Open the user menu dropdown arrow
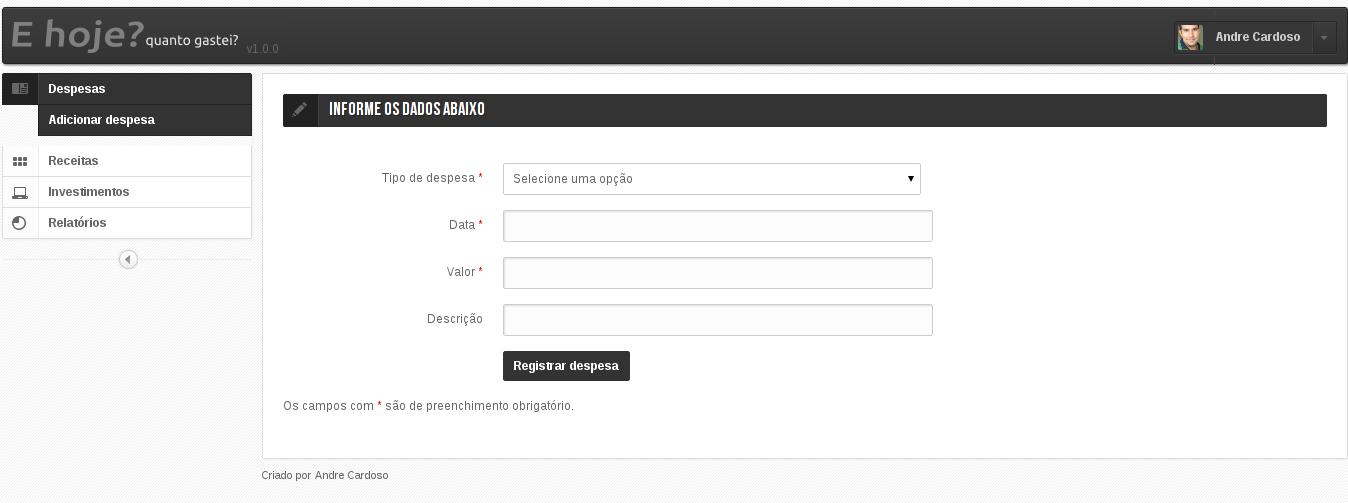The width and height of the screenshot is (1348, 503). [1323, 38]
